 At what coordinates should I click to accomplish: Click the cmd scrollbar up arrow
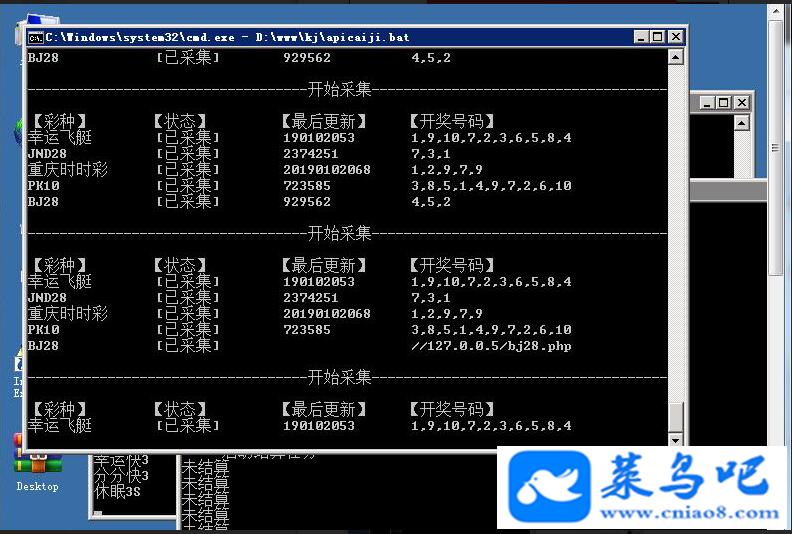tap(676, 57)
